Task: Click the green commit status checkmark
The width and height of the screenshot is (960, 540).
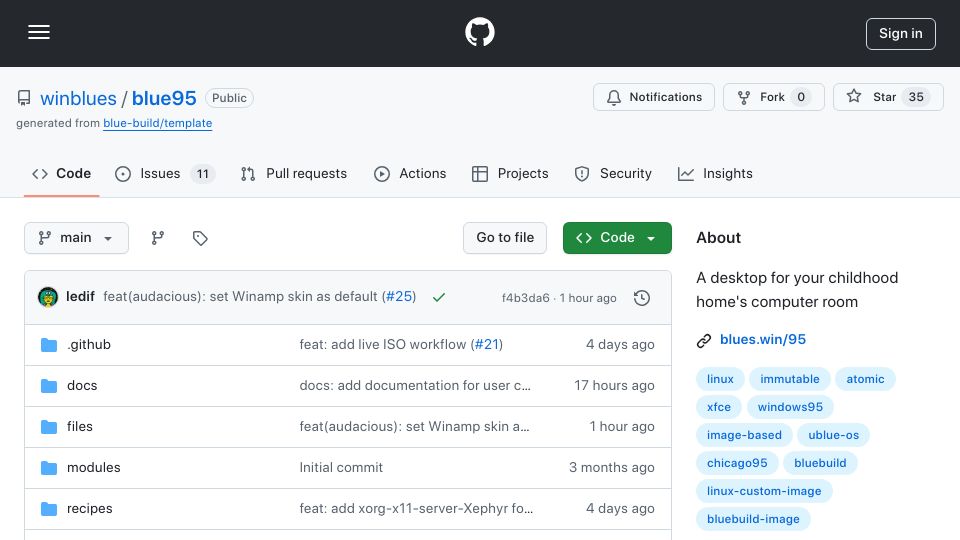Action: 438,298
